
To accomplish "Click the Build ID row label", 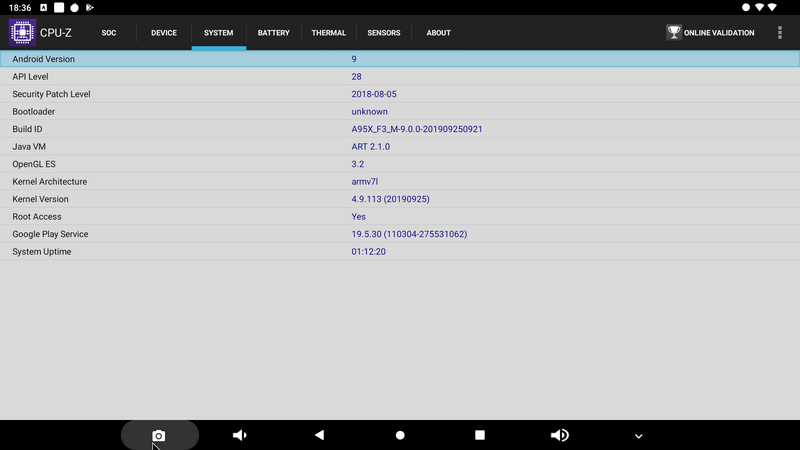I will click(x=27, y=129).
